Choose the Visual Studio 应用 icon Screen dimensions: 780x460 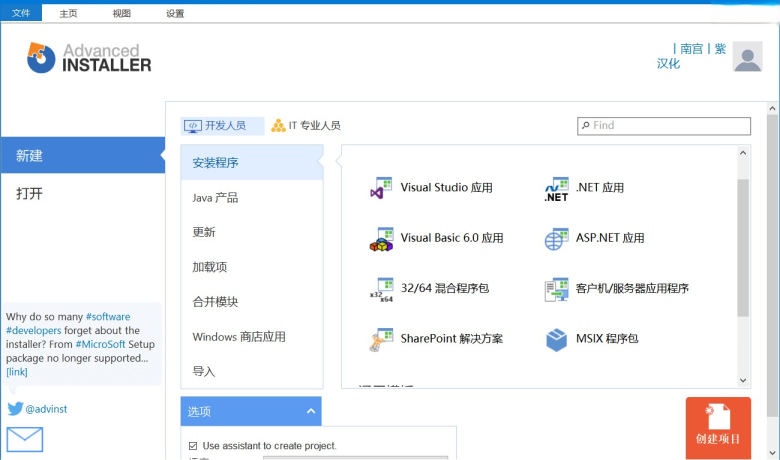click(x=382, y=188)
